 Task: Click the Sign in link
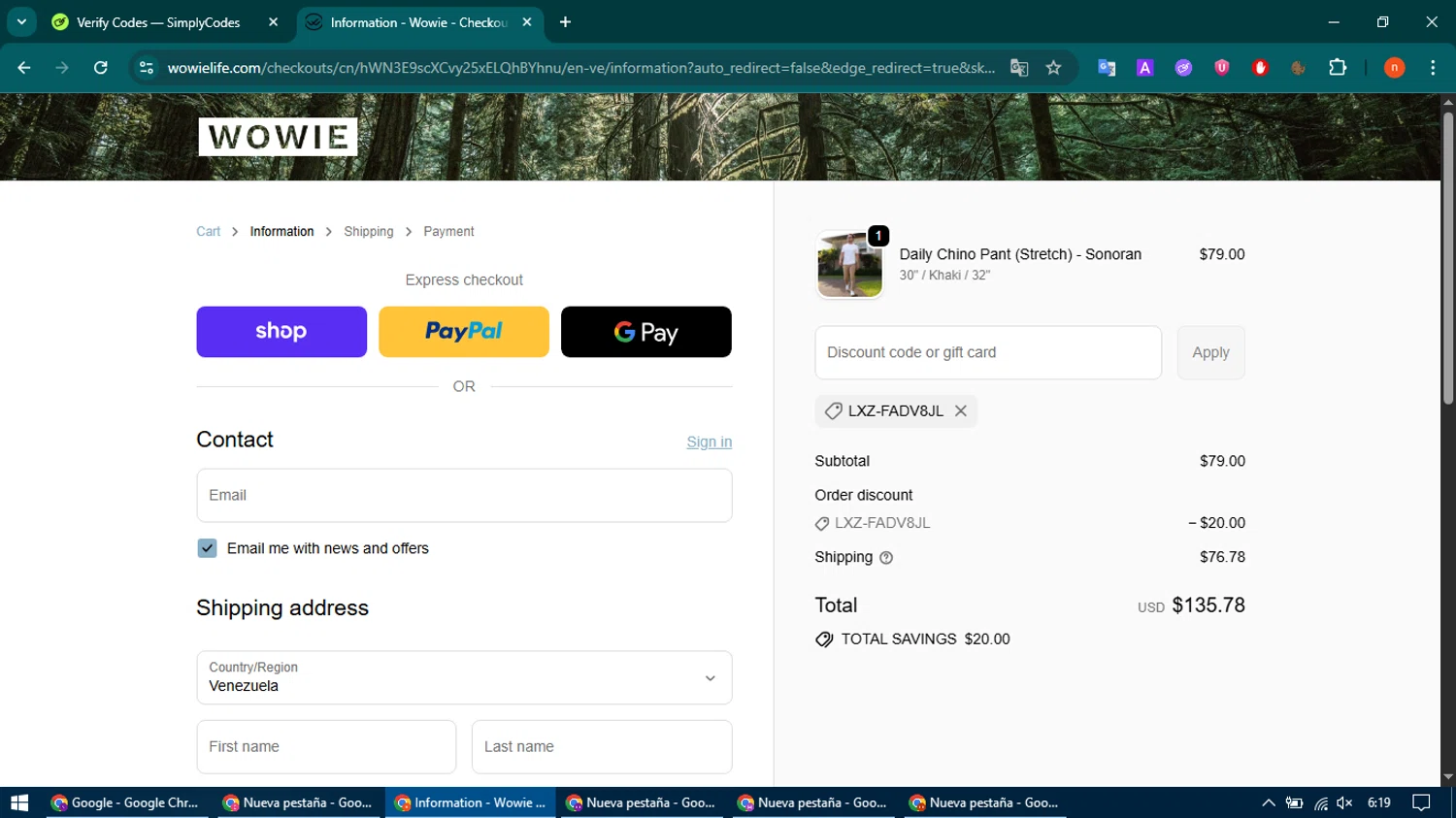710,442
